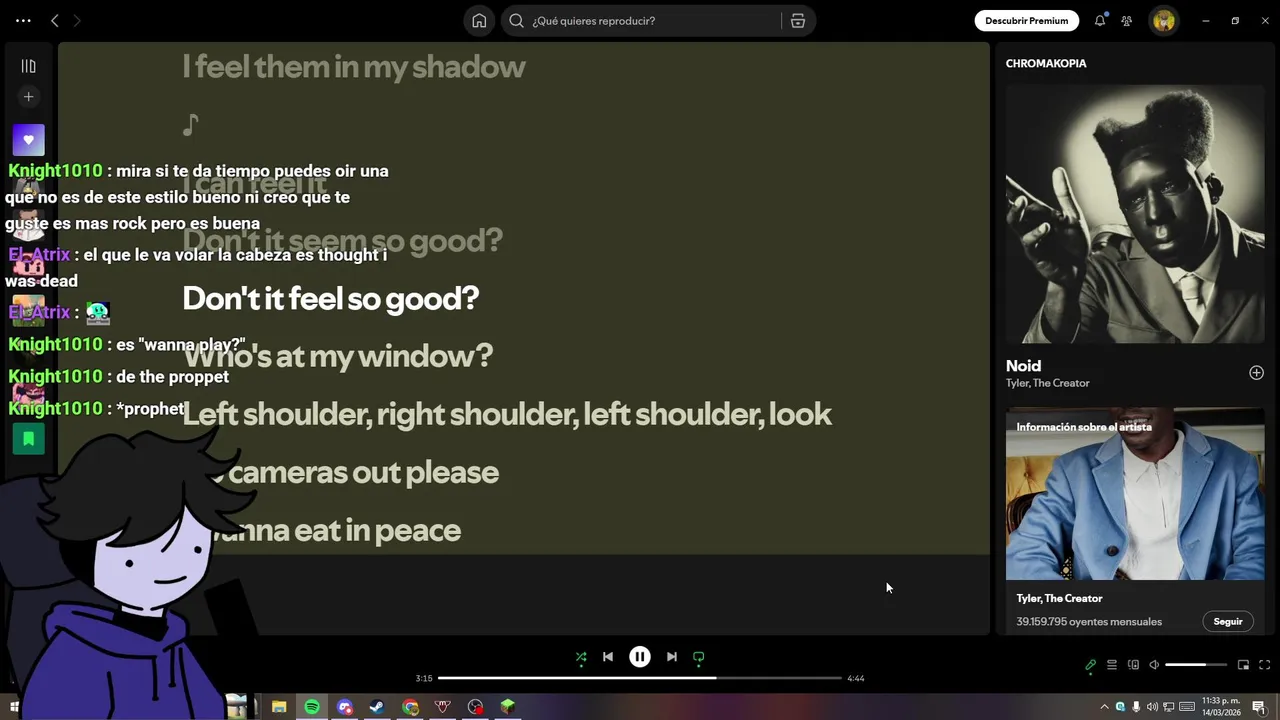This screenshot has width=1280, height=720.
Task: Add Noid to Liked Songs with plus icon
Action: tap(1256, 373)
